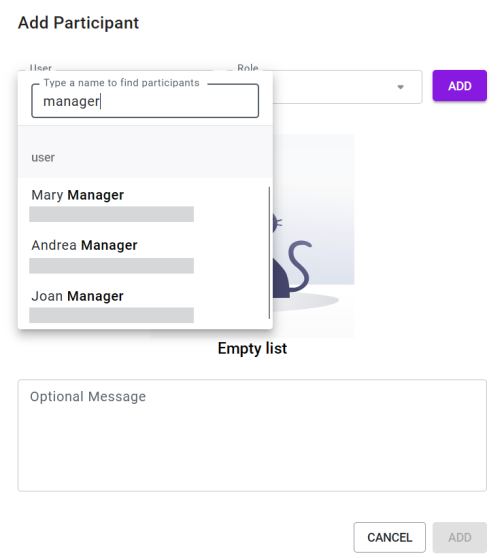Image resolution: width=504 pixels, height=558 pixels.
Task: Click the CANCEL button
Action: (389, 537)
